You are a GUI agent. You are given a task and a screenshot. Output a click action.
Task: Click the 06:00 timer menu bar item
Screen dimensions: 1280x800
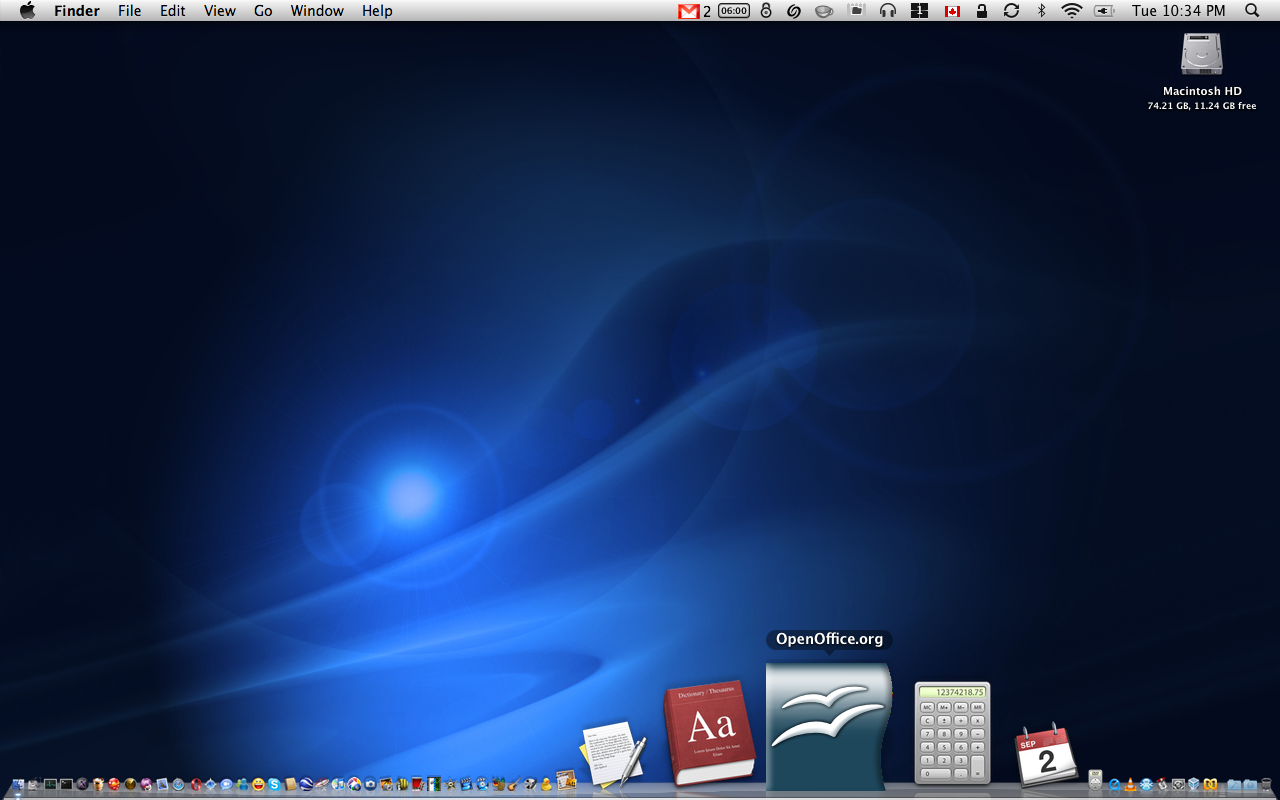[x=734, y=11]
